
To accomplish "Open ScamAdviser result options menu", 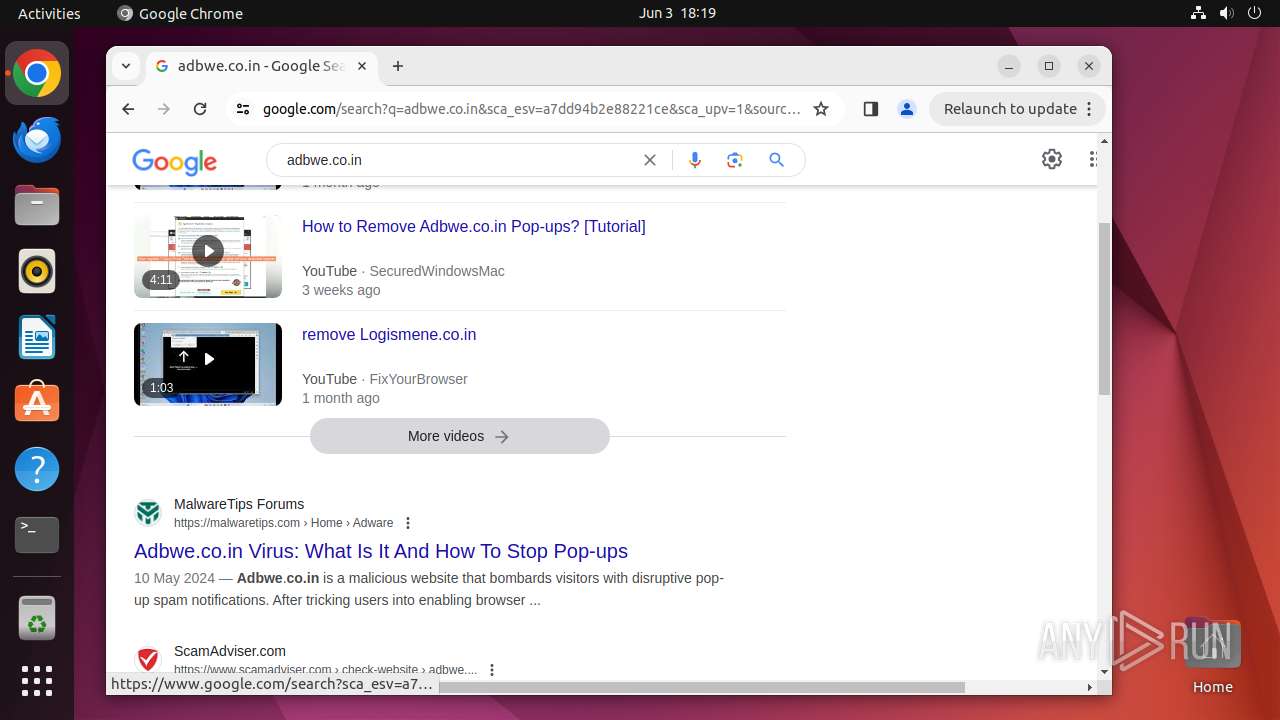I will [492, 670].
